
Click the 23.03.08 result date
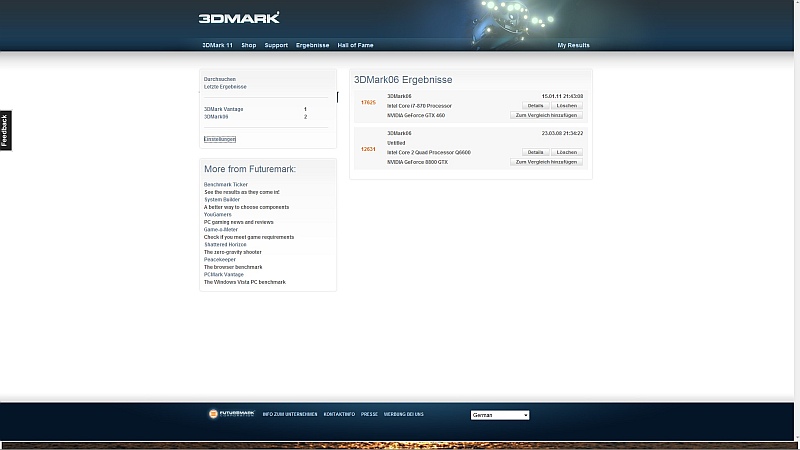pos(562,133)
